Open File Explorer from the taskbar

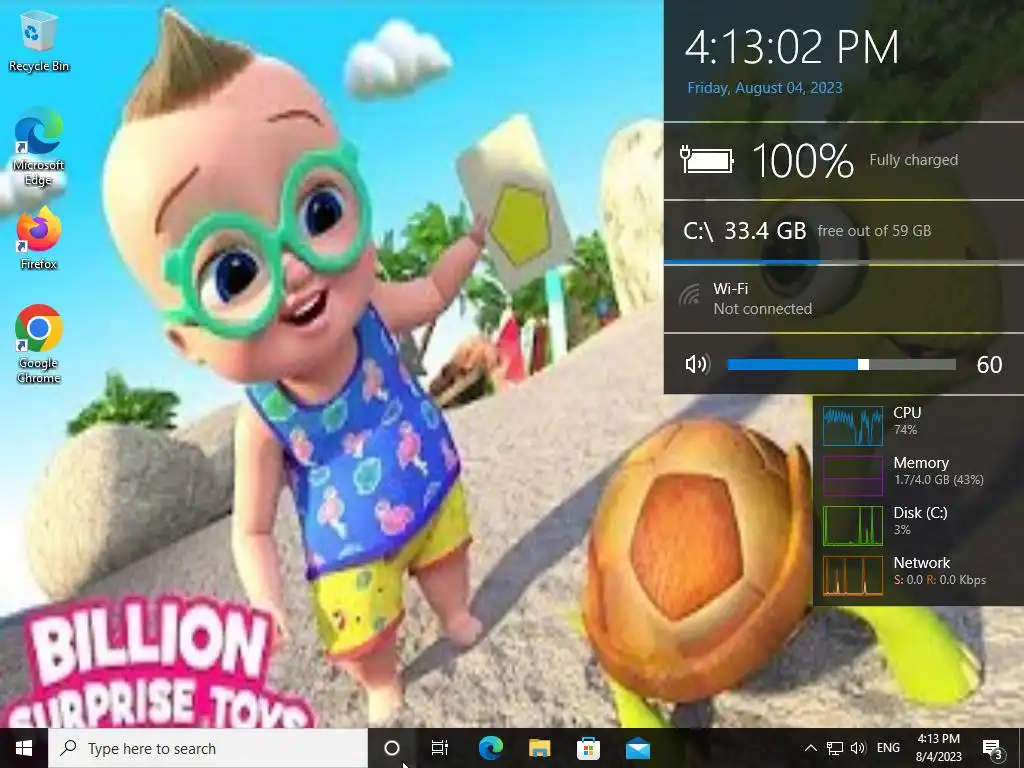click(539, 748)
